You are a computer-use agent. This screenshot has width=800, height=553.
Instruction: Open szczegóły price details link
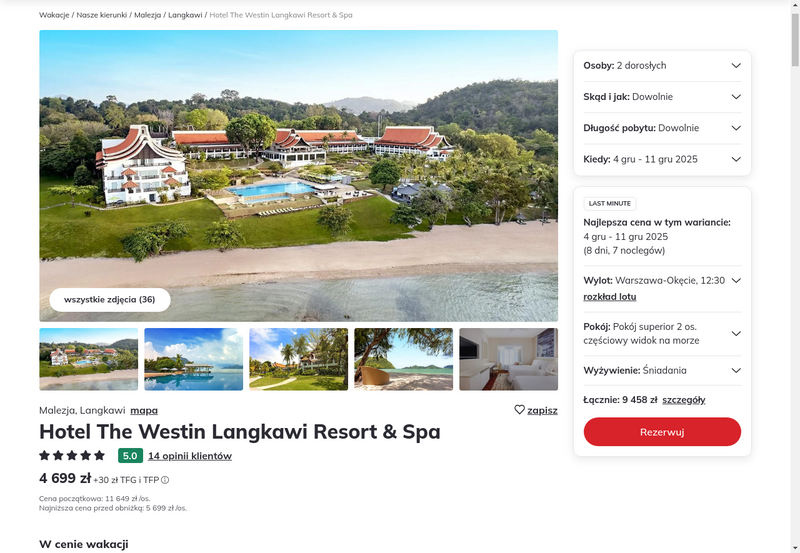[684, 400]
